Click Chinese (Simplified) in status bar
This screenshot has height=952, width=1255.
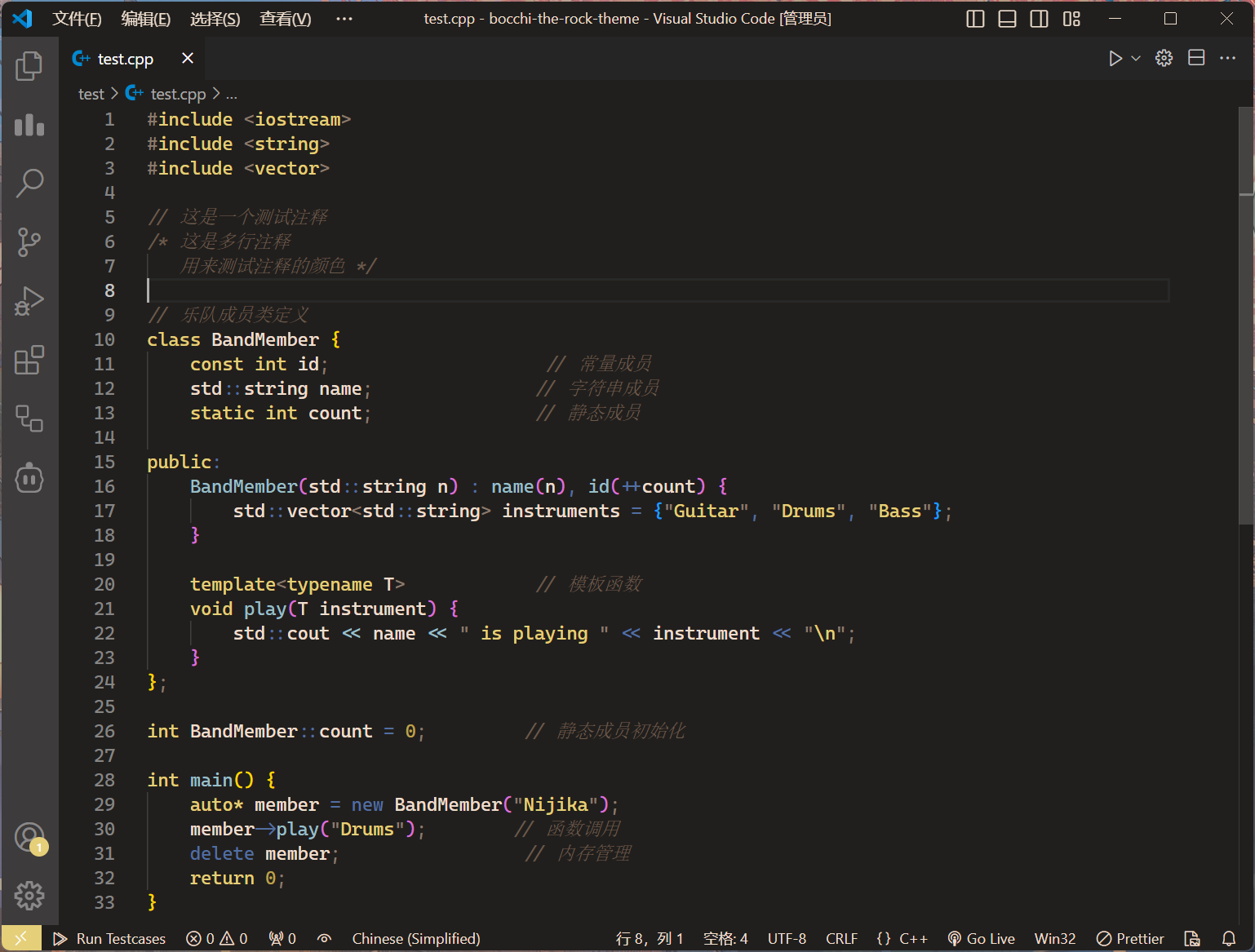pyautogui.click(x=416, y=939)
